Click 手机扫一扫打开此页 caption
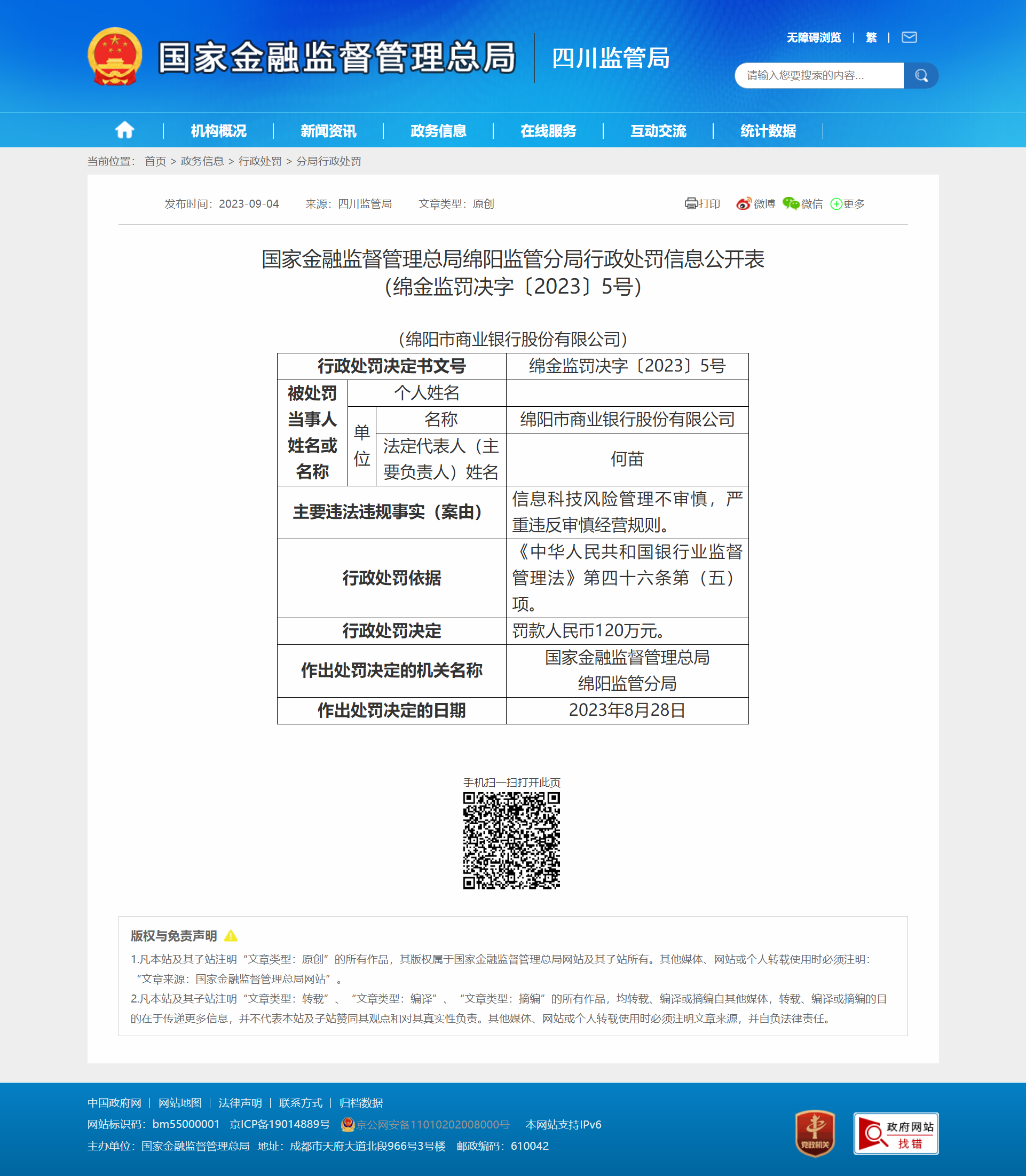The image size is (1026, 1176). [x=512, y=783]
